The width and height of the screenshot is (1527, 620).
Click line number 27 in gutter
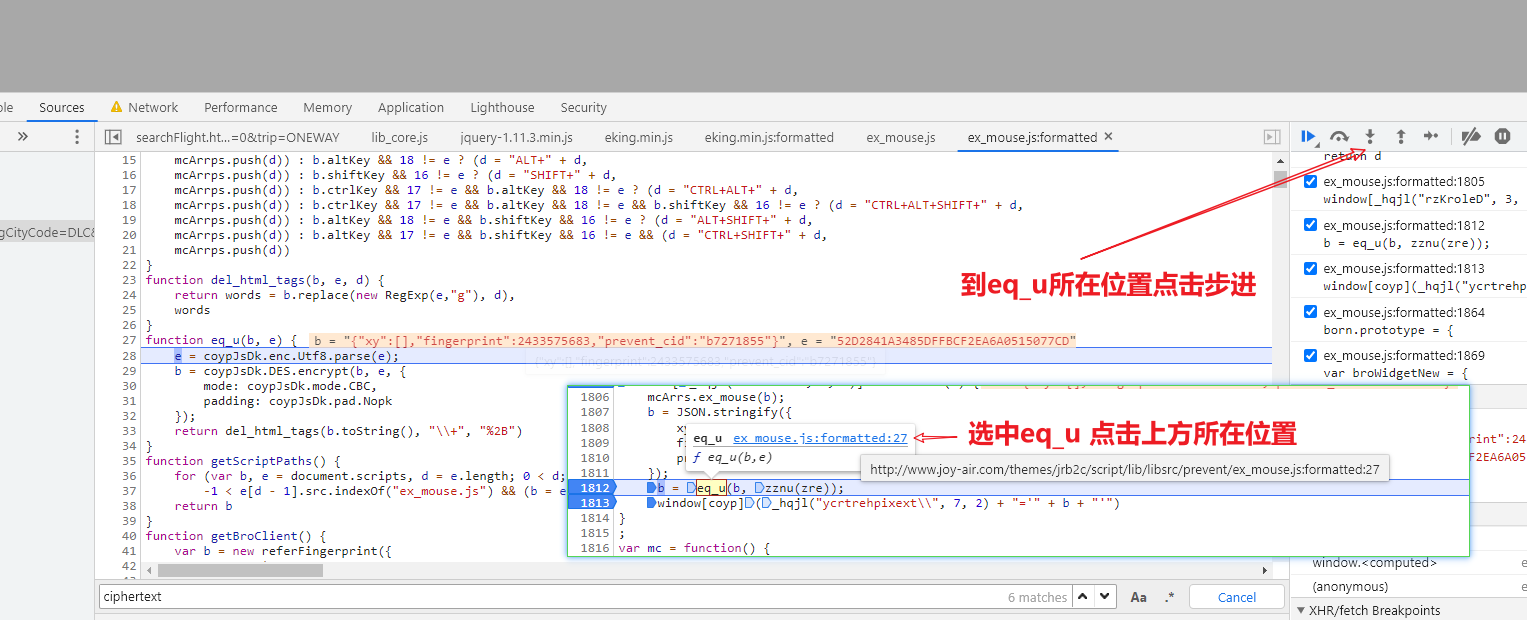(x=128, y=340)
